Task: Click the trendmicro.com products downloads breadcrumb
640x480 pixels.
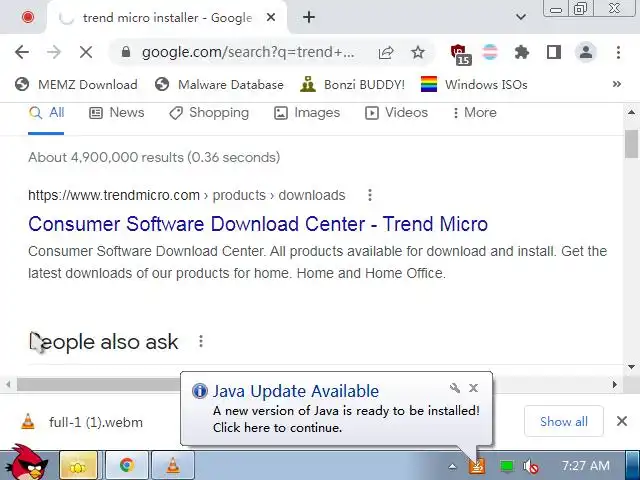Action: pyautogui.click(x=187, y=195)
